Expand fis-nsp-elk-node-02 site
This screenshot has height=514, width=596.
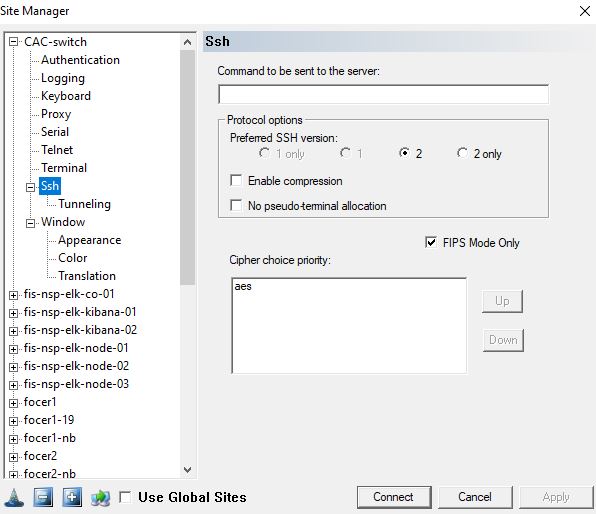(13, 367)
